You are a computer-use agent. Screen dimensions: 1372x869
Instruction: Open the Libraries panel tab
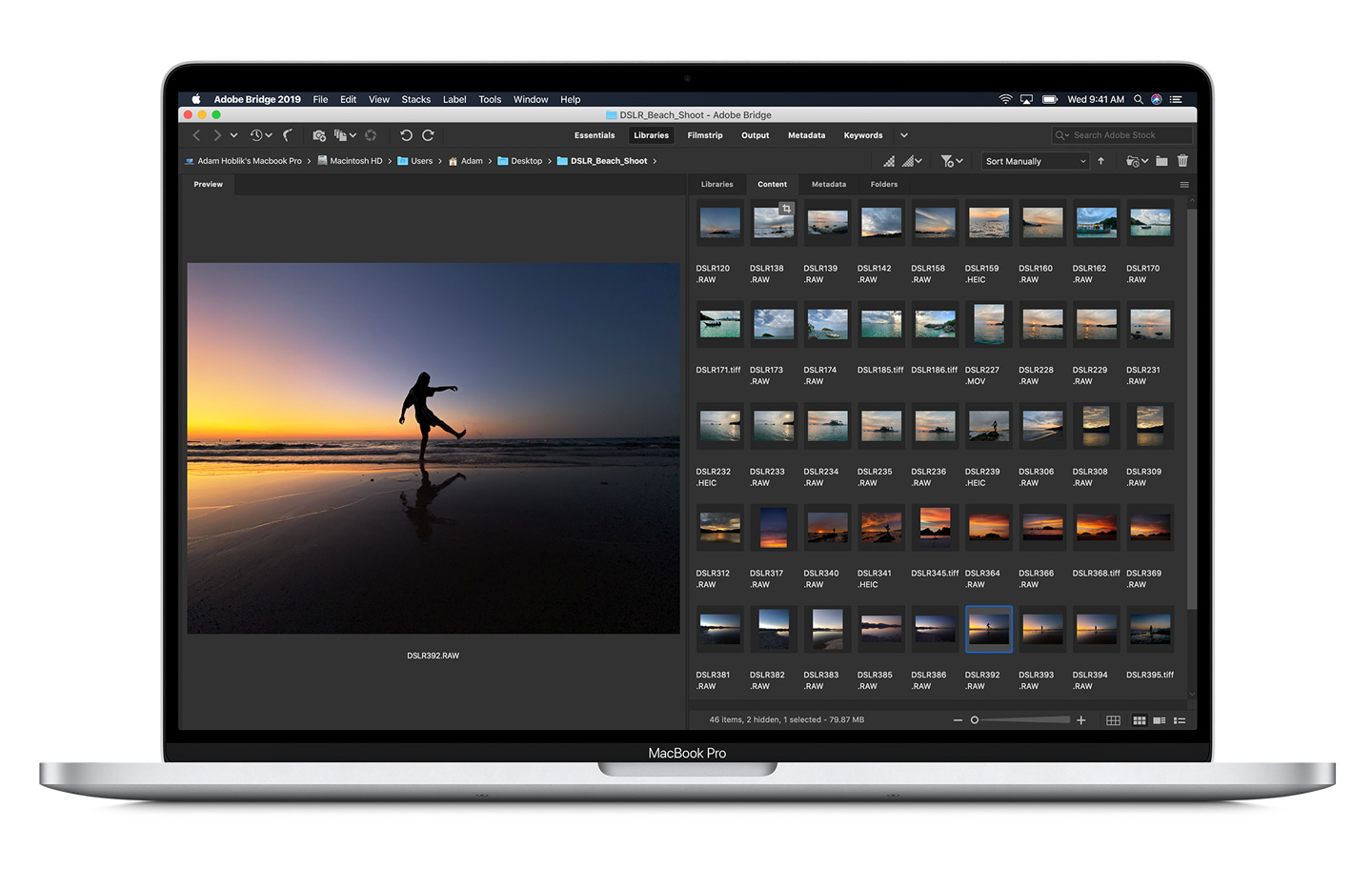[x=716, y=185]
